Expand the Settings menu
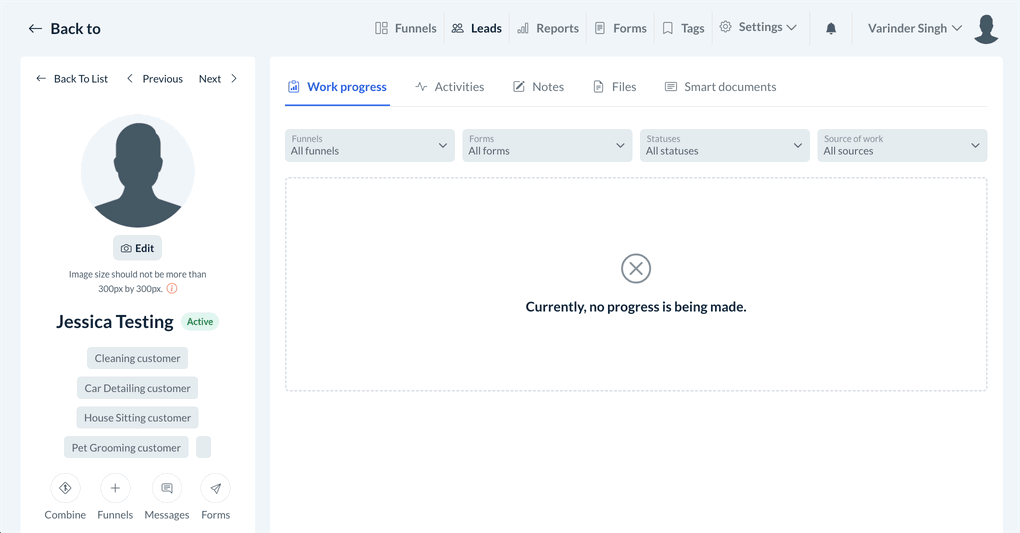The width and height of the screenshot is (1020, 533). pyautogui.click(x=758, y=27)
